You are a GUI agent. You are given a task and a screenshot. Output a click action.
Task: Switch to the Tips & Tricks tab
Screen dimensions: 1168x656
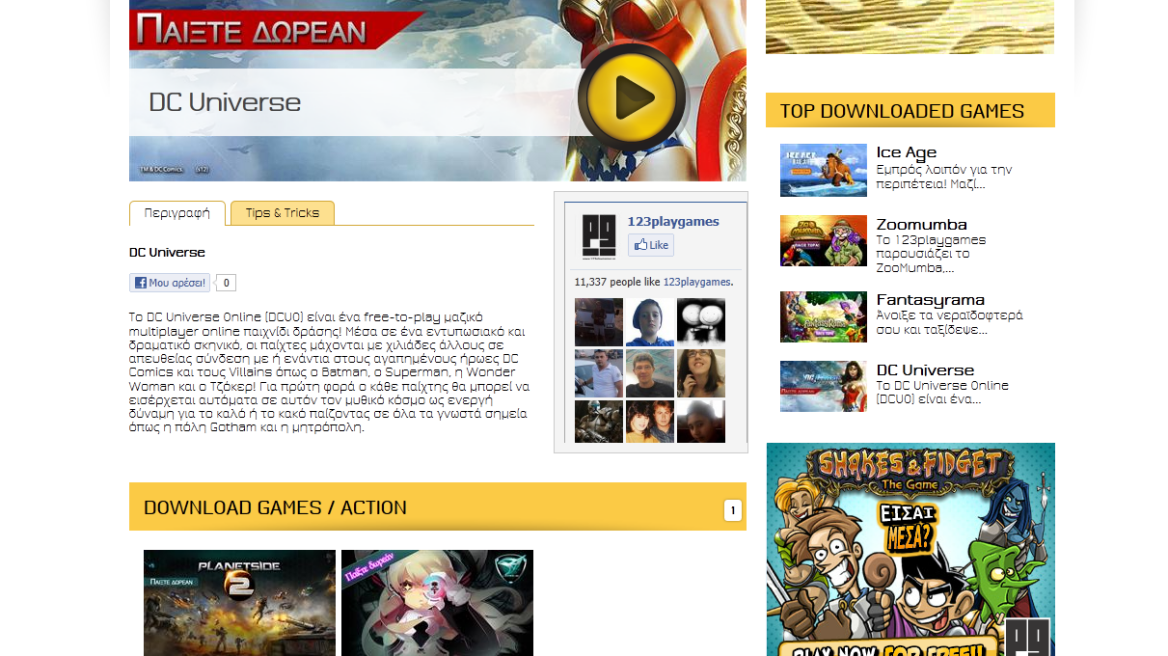[282, 213]
